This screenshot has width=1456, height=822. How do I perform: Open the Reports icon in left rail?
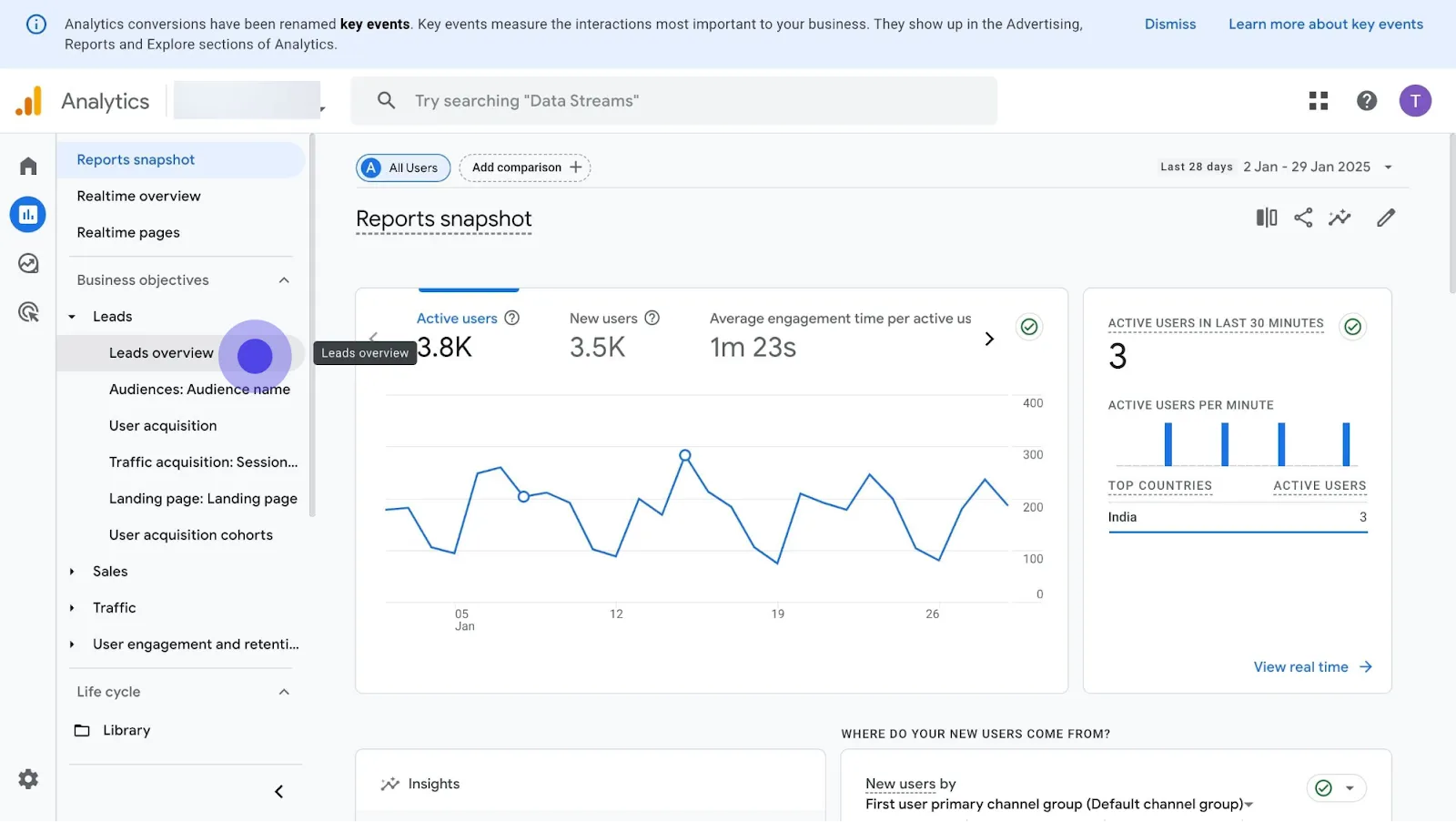[28, 215]
